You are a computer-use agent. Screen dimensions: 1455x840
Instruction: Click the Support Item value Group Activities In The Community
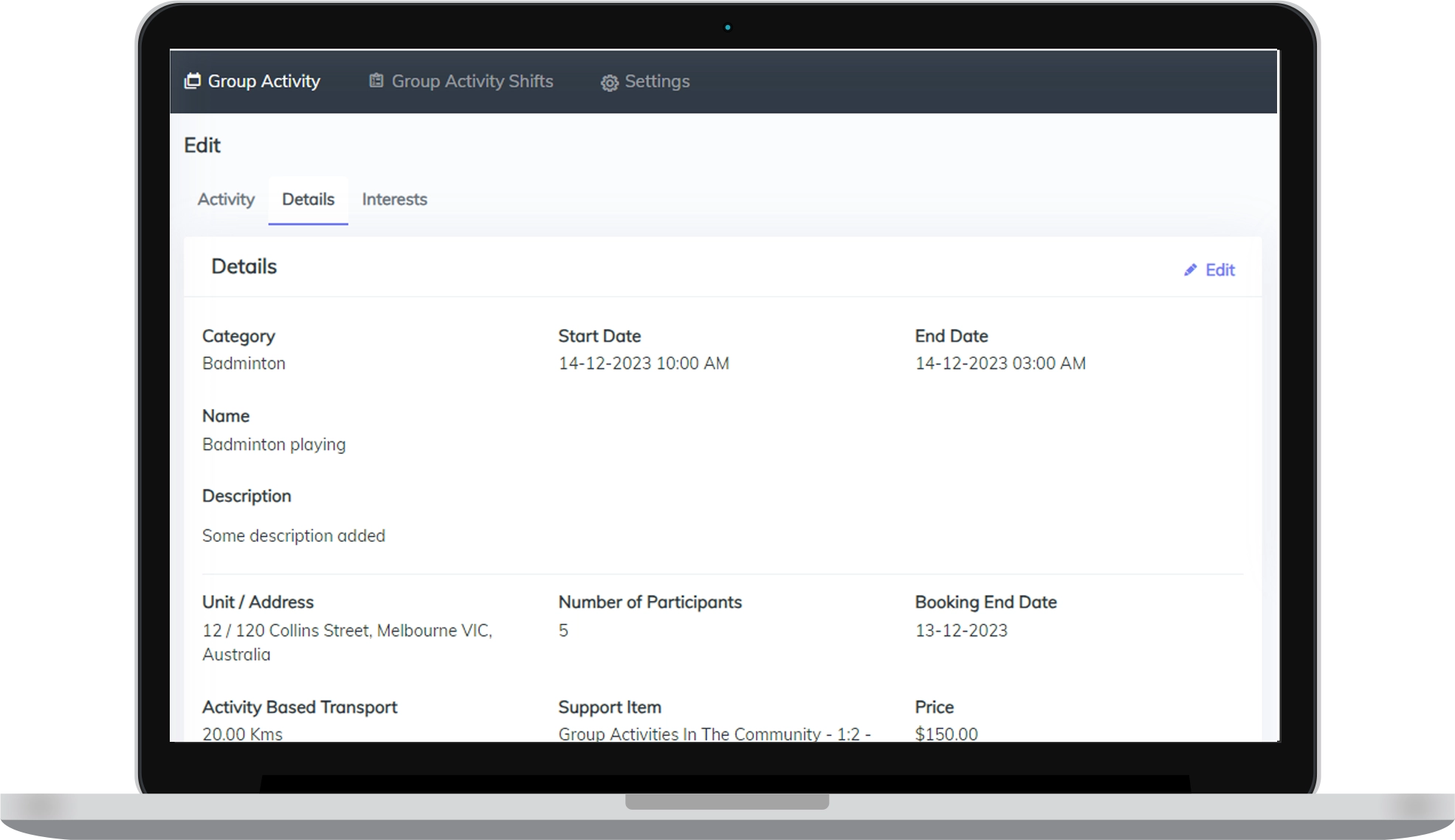[x=715, y=734]
